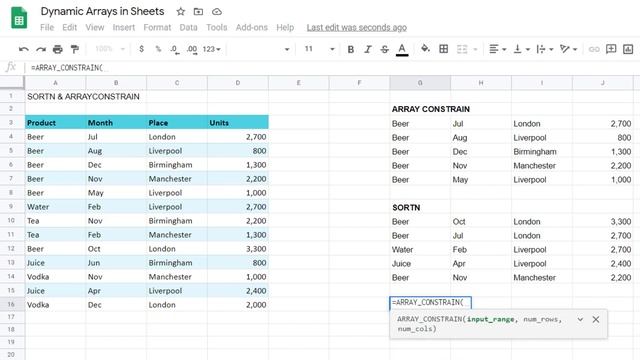
Task: Print the spreadsheet
Action: tap(58, 49)
